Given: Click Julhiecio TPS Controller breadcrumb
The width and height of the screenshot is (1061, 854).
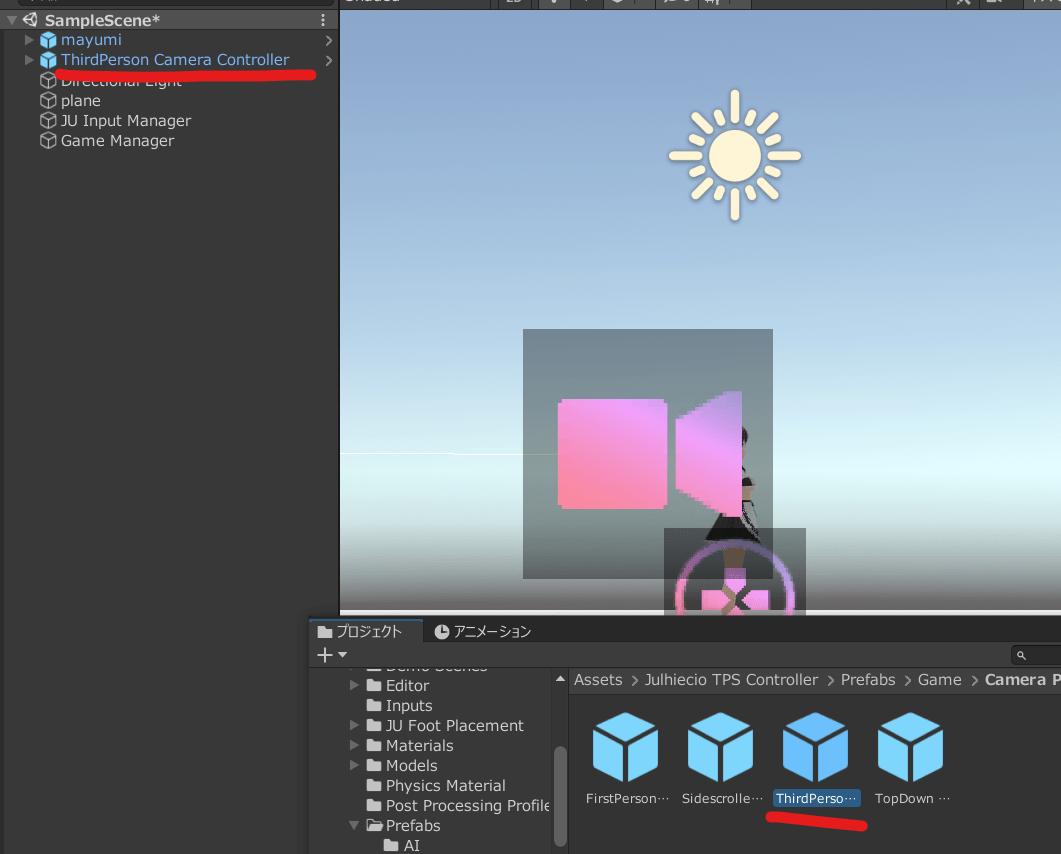Looking at the screenshot, I should 731,679.
